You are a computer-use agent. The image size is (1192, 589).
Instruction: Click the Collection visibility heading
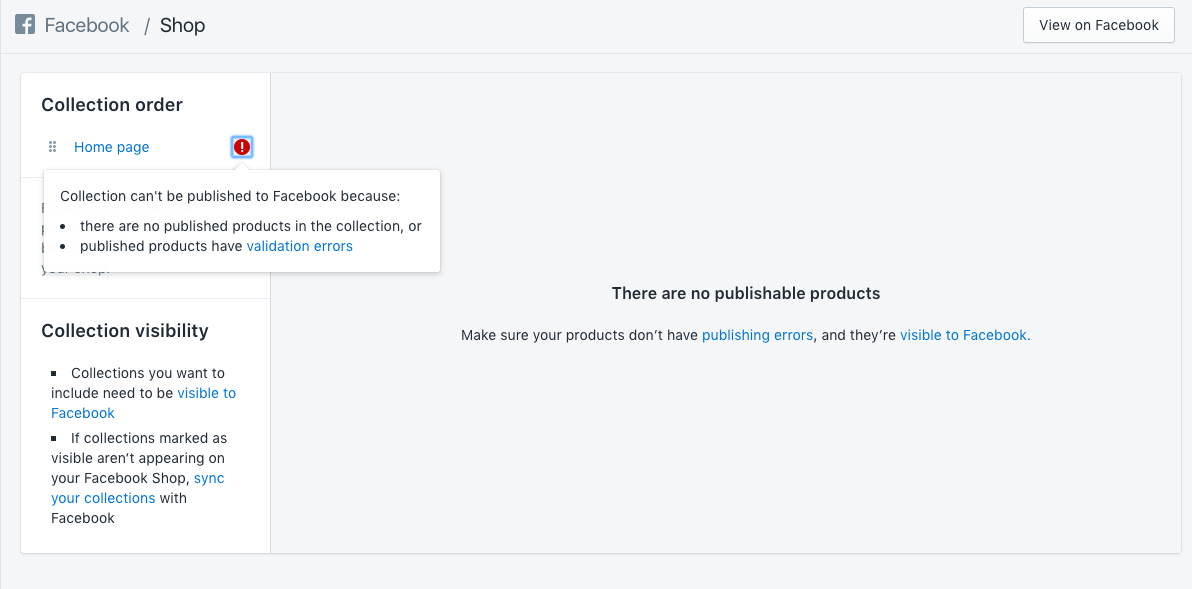[x=125, y=331]
